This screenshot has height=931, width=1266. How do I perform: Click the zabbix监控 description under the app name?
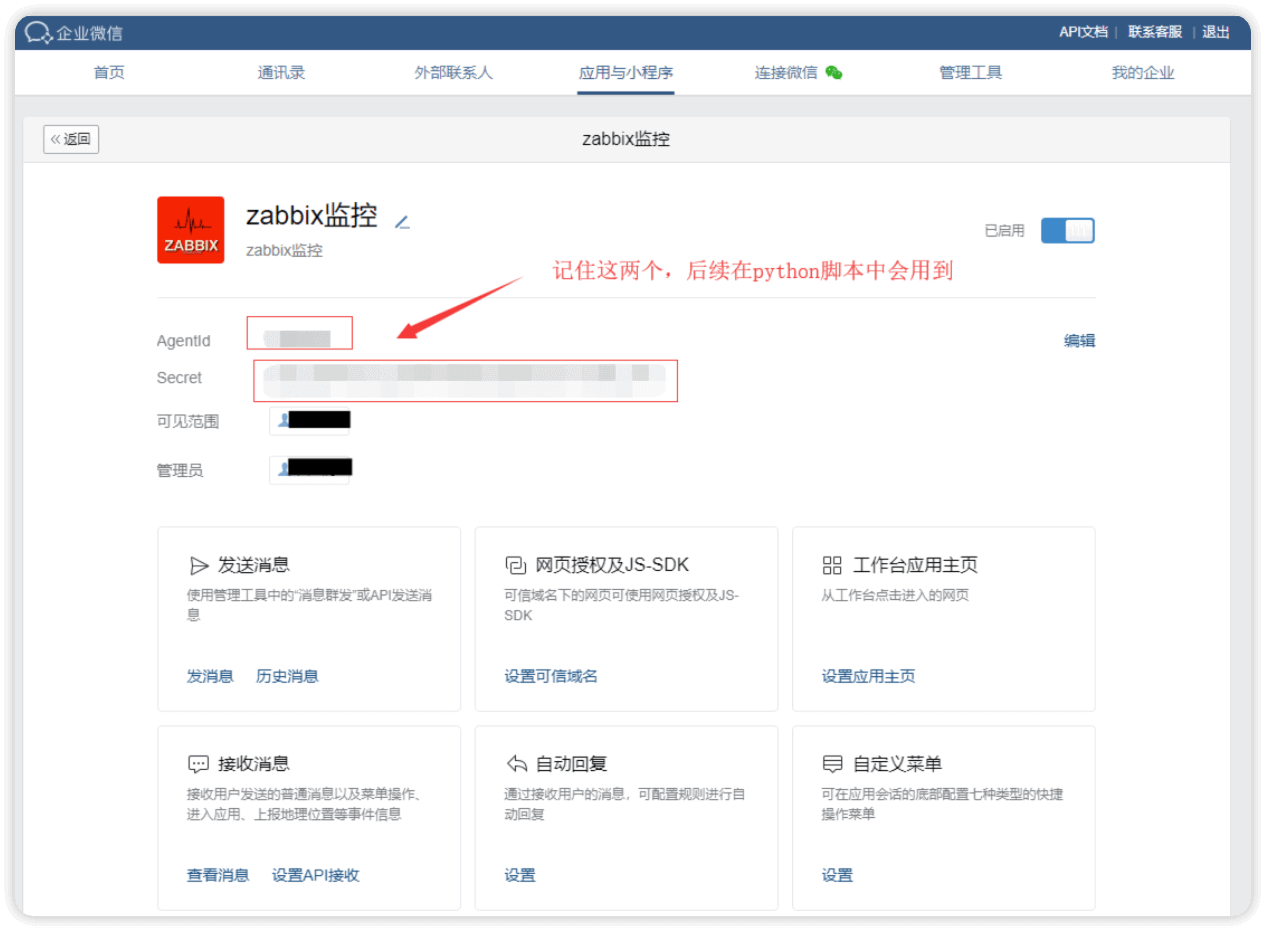click(285, 251)
